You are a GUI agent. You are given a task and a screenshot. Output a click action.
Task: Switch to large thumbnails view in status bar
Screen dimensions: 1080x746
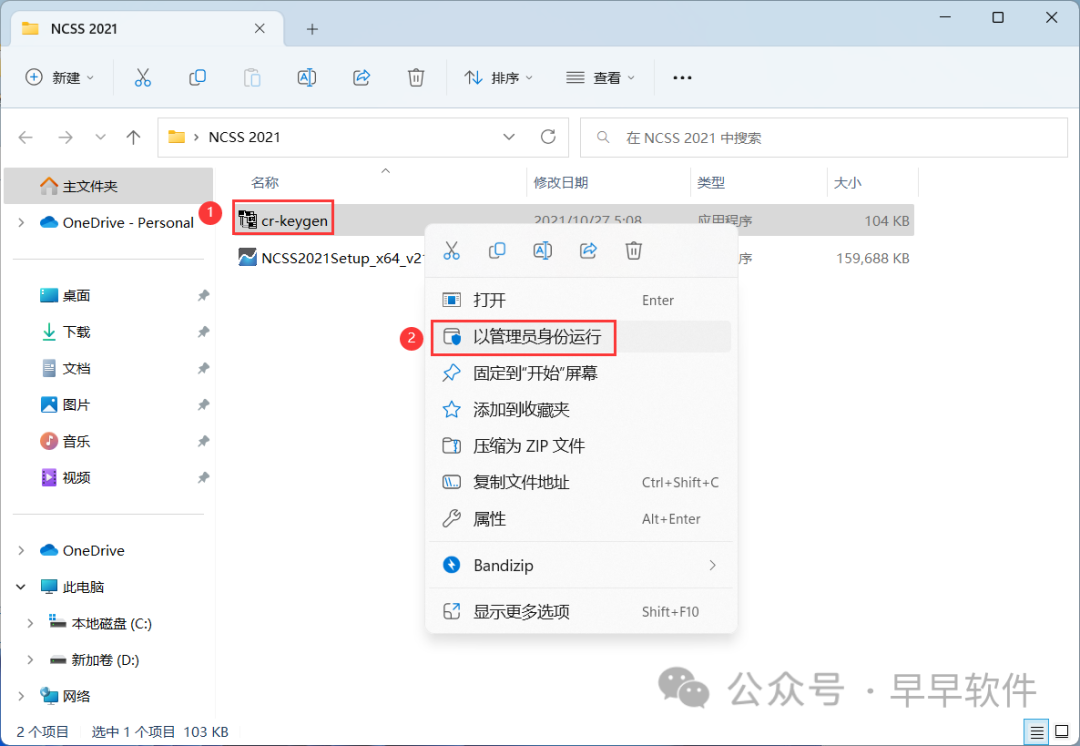pos(1059,731)
